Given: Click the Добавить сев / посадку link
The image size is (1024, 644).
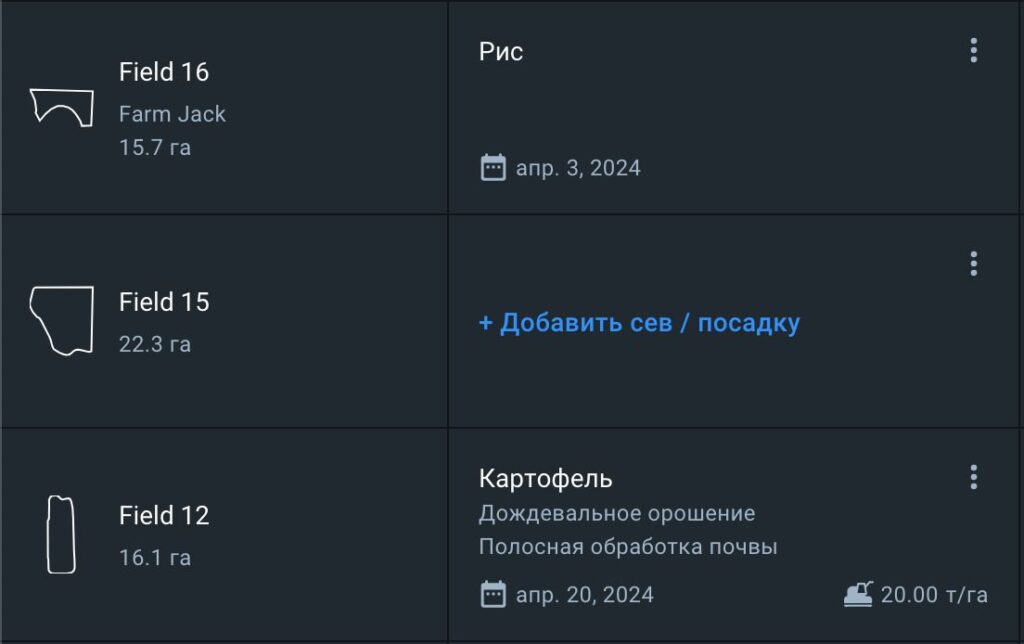Looking at the screenshot, I should coord(639,323).
